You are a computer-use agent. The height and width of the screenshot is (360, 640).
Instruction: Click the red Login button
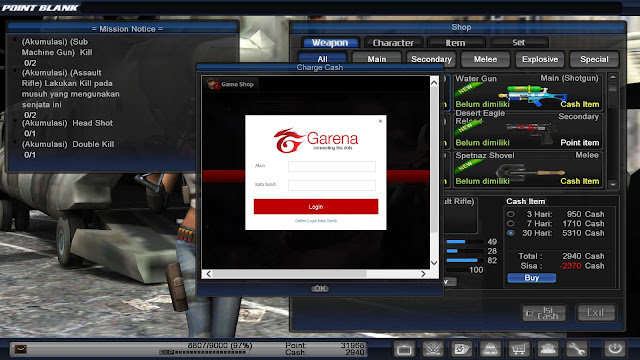coord(316,207)
